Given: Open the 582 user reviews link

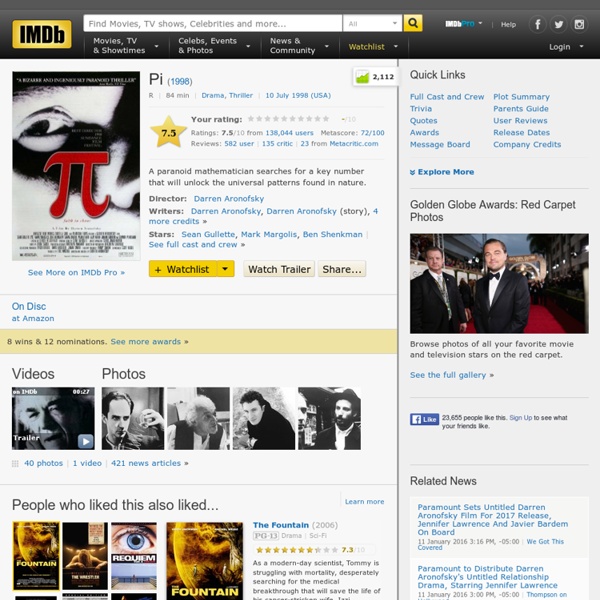Looking at the screenshot, I should [239, 143].
